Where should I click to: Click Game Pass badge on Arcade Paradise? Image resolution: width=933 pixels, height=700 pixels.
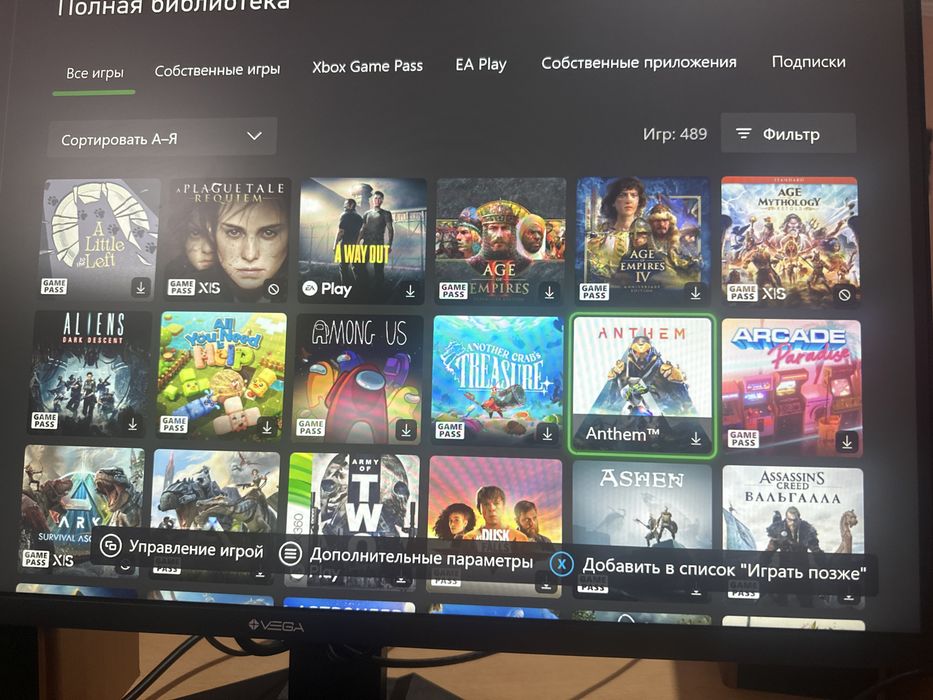(x=743, y=439)
